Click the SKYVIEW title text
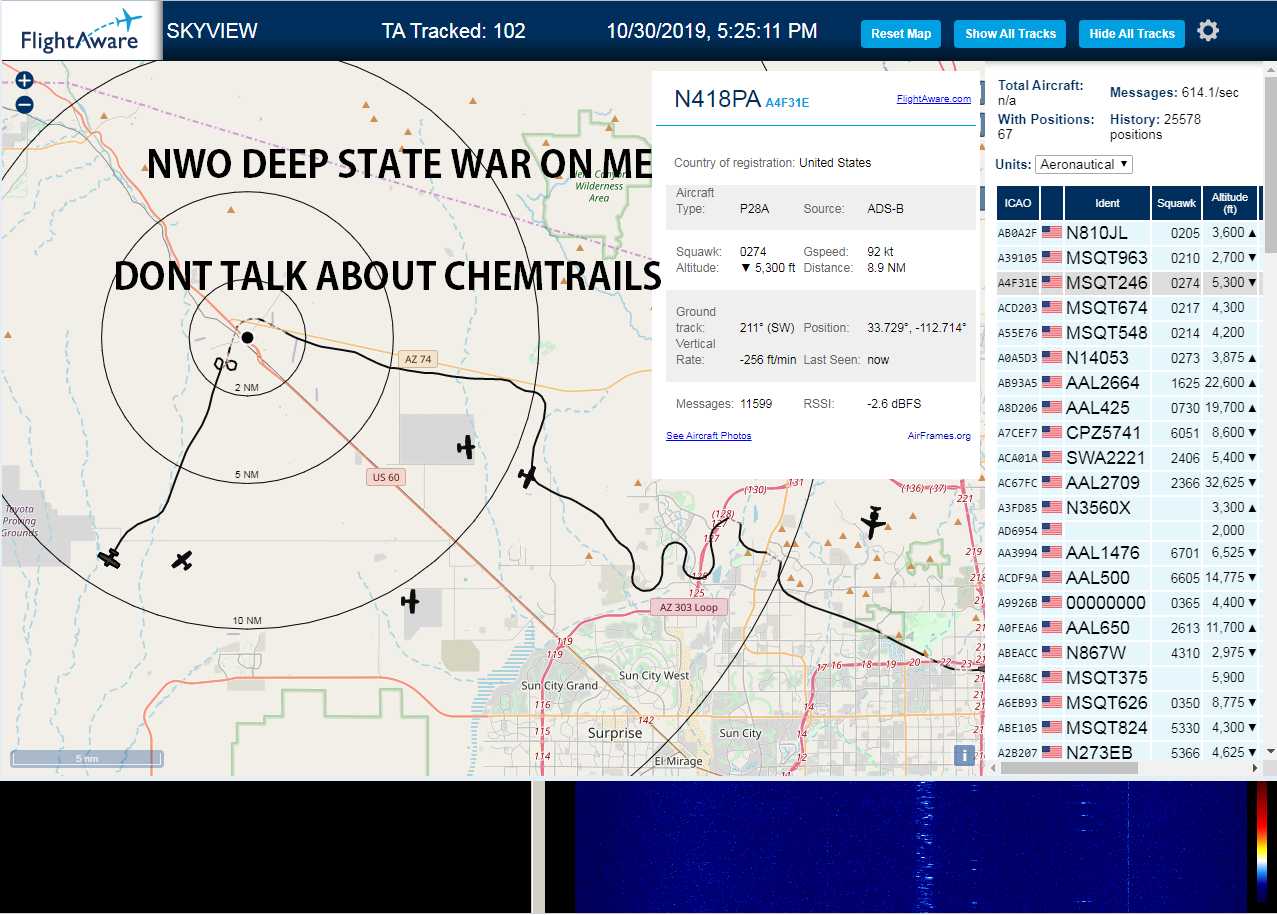This screenshot has height=915, width=1277. [212, 31]
